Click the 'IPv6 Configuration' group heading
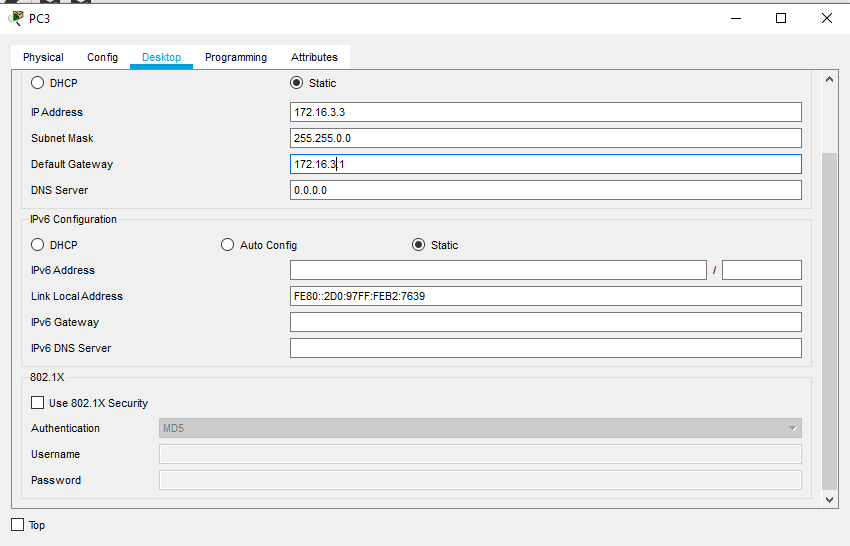The width and height of the screenshot is (850, 546). (x=73, y=219)
